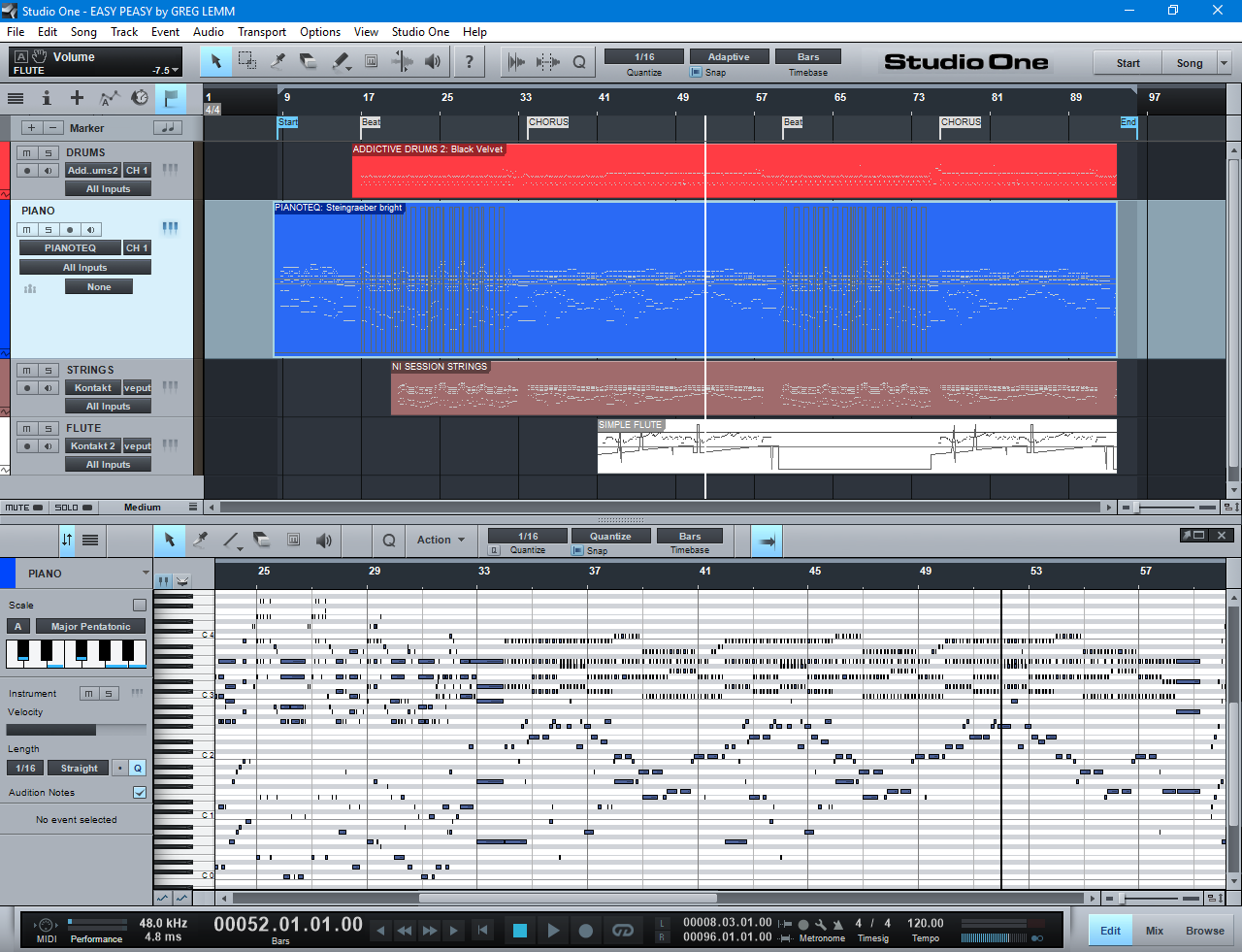Toggle Snap checkbox in main toolbar

(x=696, y=73)
